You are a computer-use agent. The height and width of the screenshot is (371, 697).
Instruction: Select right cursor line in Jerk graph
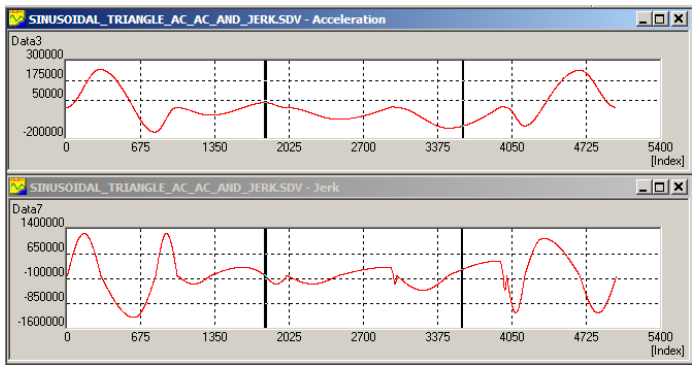[462, 278]
